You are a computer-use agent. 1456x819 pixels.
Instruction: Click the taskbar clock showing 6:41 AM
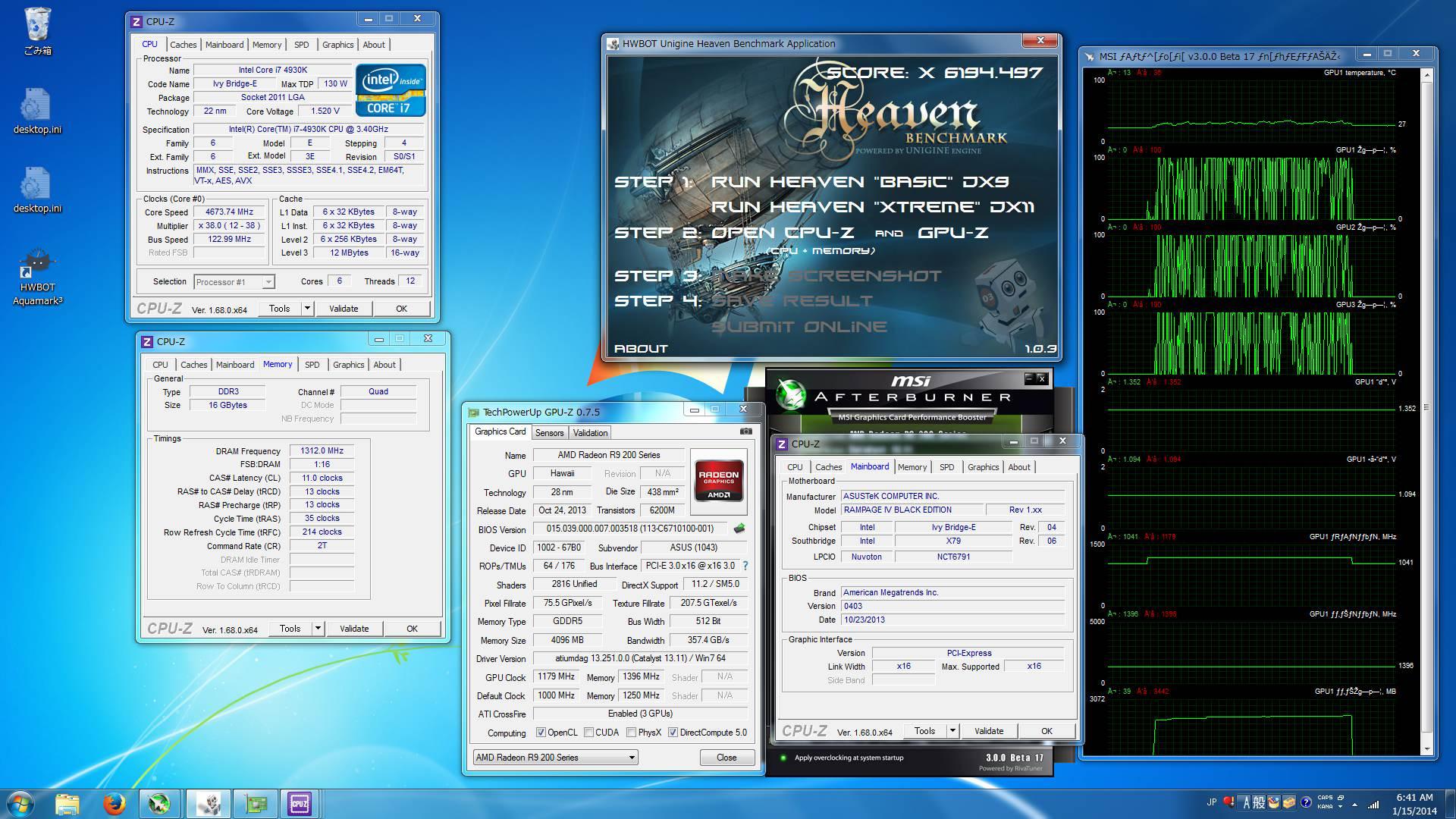[x=1414, y=804]
